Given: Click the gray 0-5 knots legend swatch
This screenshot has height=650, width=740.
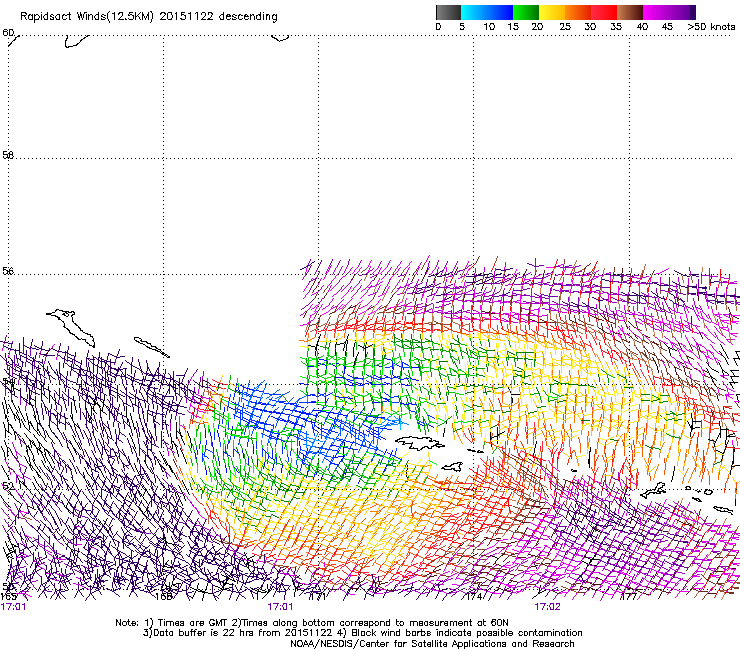Looking at the screenshot, I should click(x=448, y=12).
